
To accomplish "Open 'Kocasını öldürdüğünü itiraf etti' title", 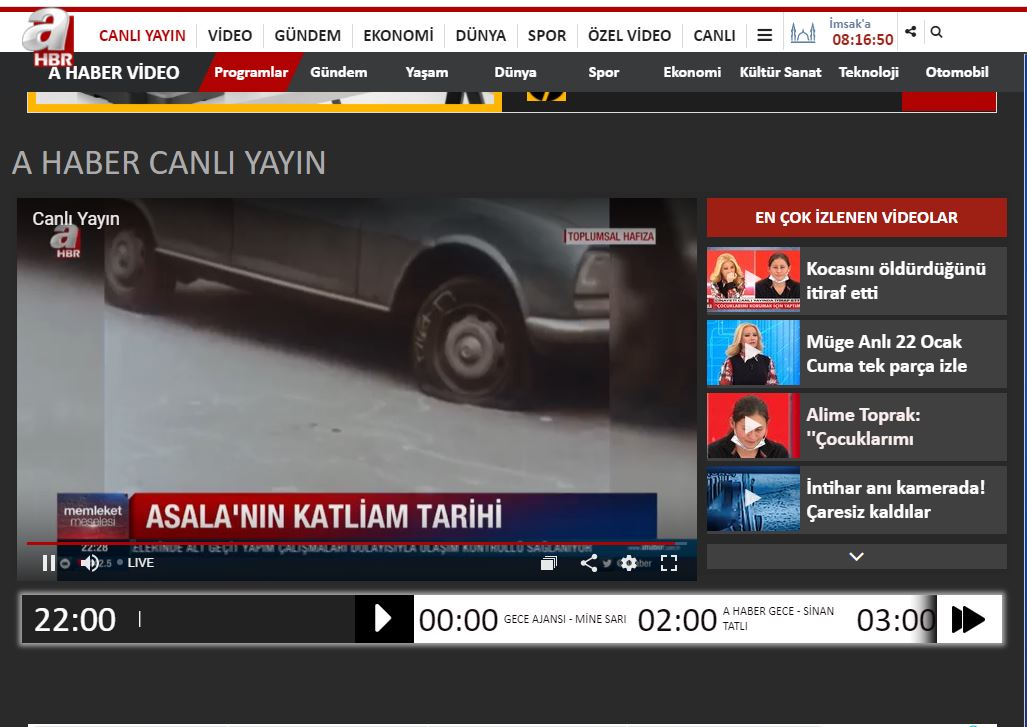I will coord(895,280).
